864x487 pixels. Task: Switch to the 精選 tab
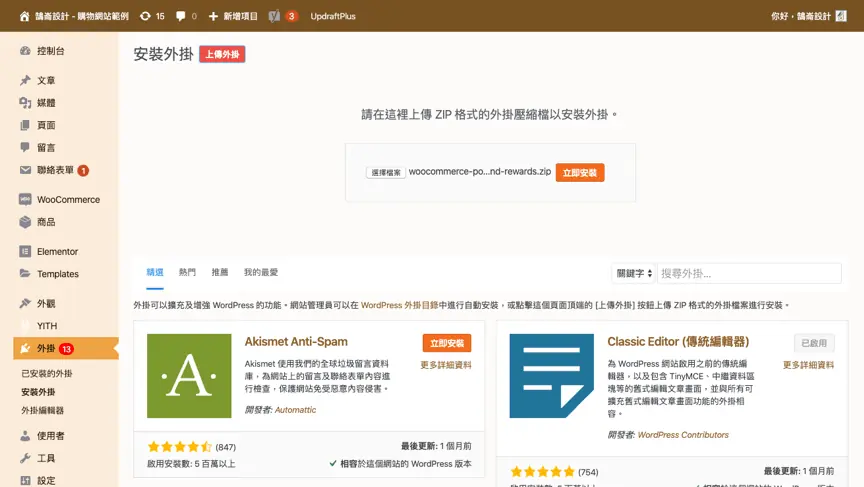[x=155, y=272]
